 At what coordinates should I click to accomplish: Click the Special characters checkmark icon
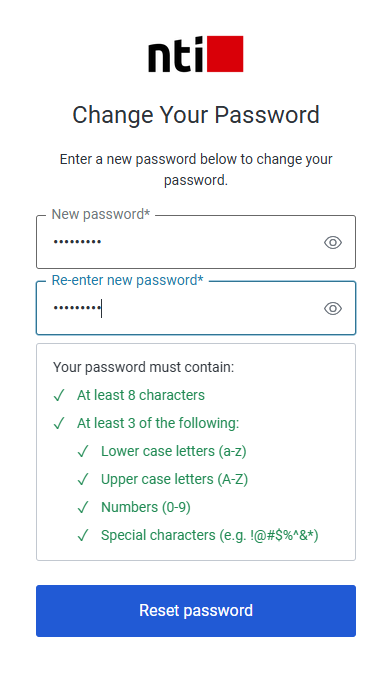pos(83,535)
